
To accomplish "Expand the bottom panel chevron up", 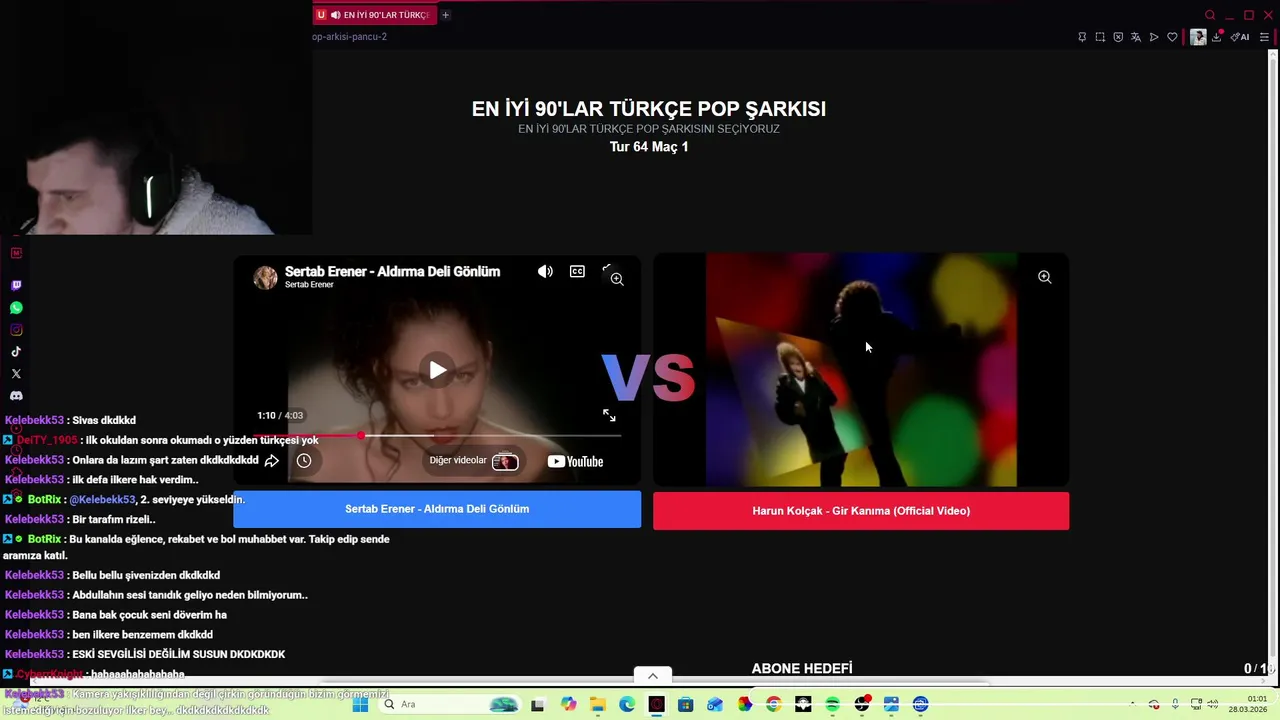I will pyautogui.click(x=653, y=676).
